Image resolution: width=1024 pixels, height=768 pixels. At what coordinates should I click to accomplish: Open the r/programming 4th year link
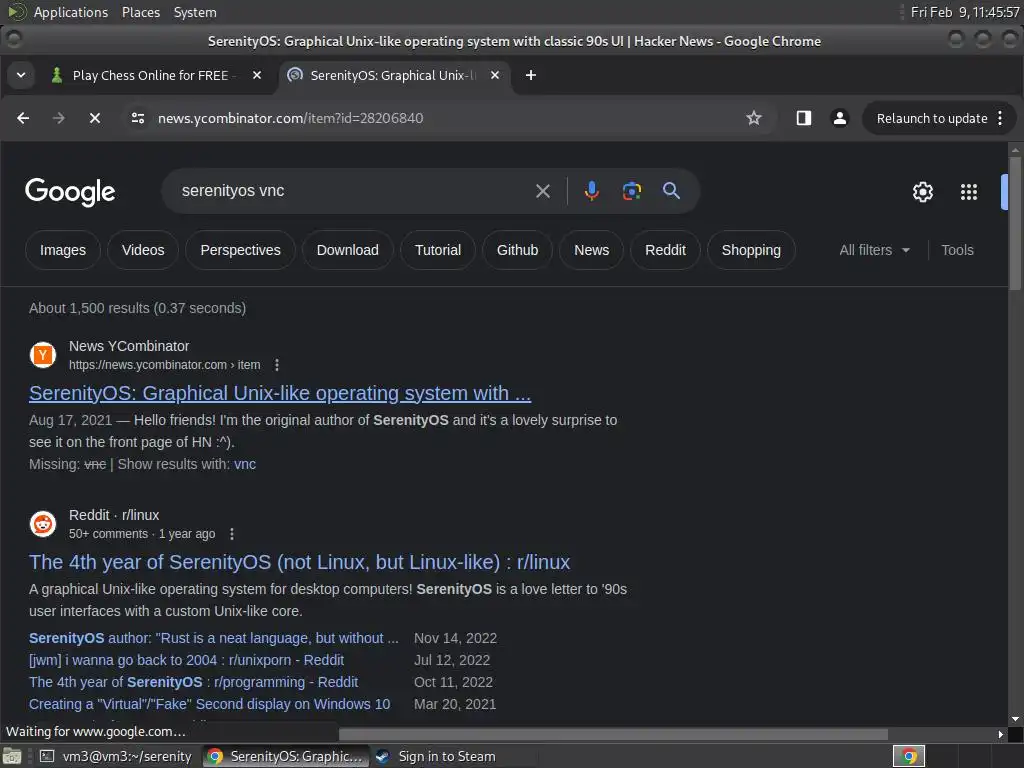coord(193,682)
